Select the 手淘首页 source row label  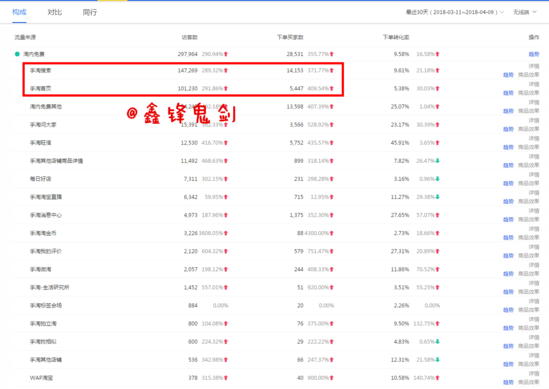pyautogui.click(x=40, y=88)
